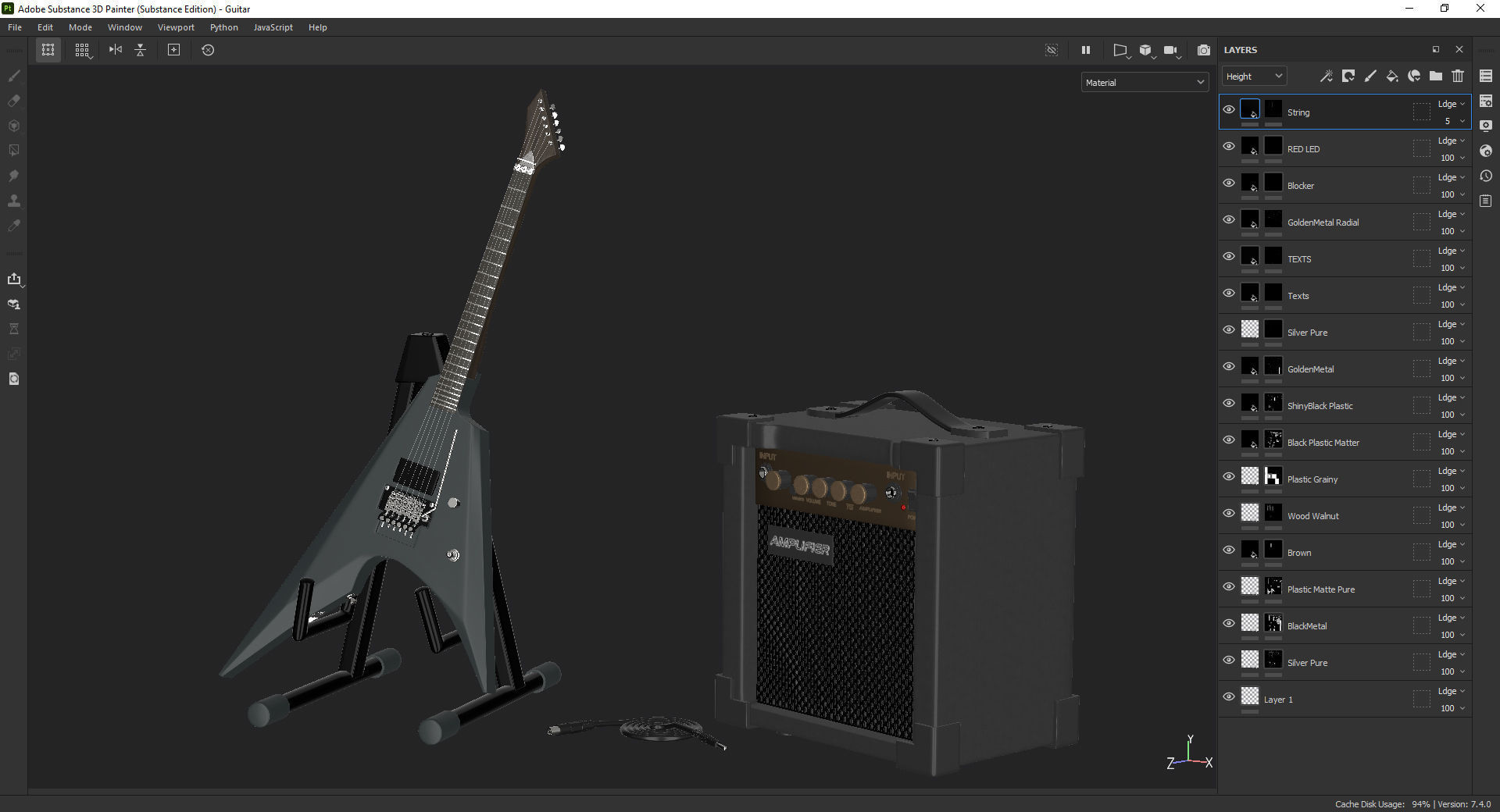Open the File menu
This screenshot has width=1500, height=812.
click(x=15, y=27)
